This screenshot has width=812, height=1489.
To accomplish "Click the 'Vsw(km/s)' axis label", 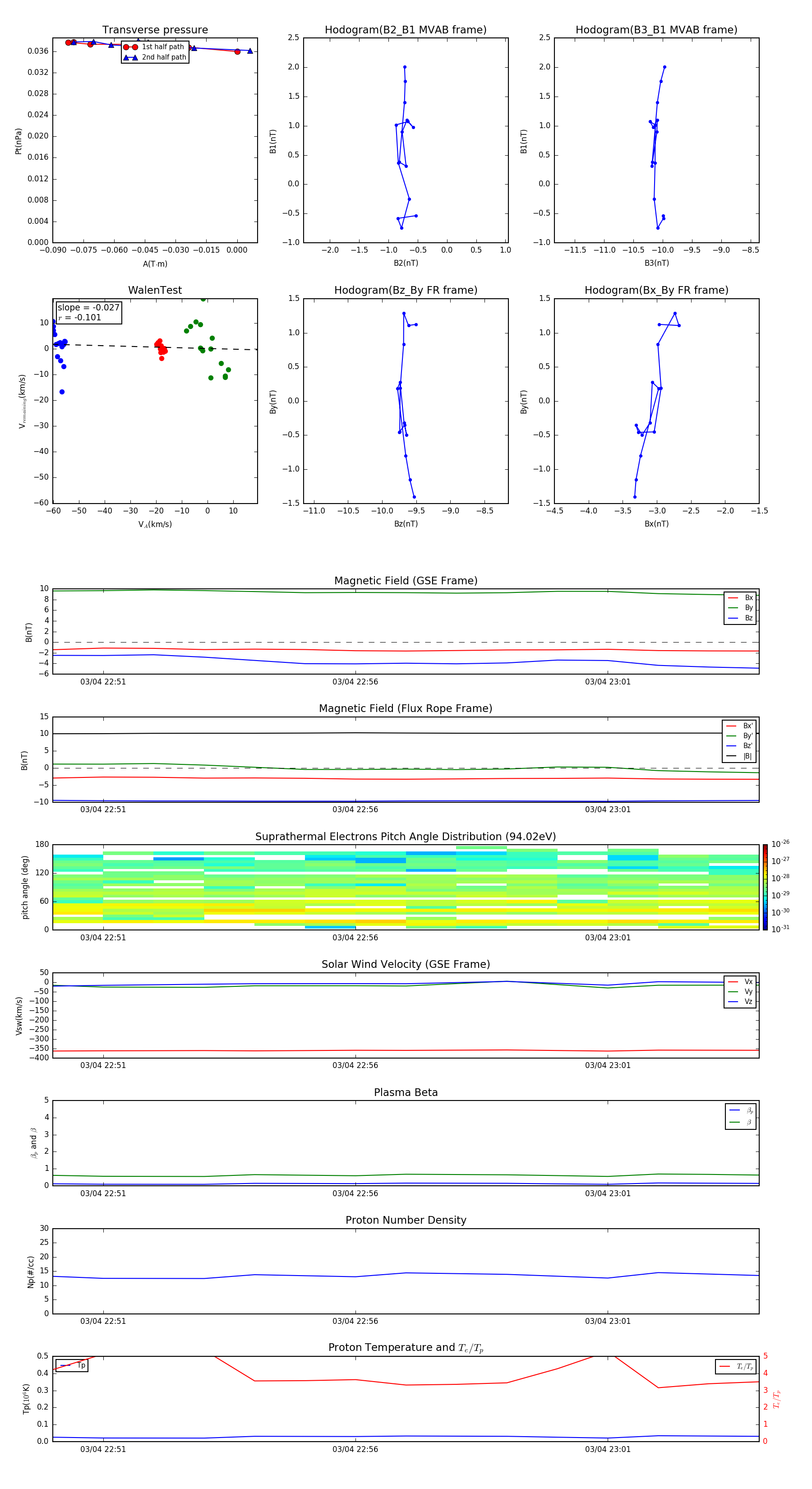I will click(x=18, y=1016).
